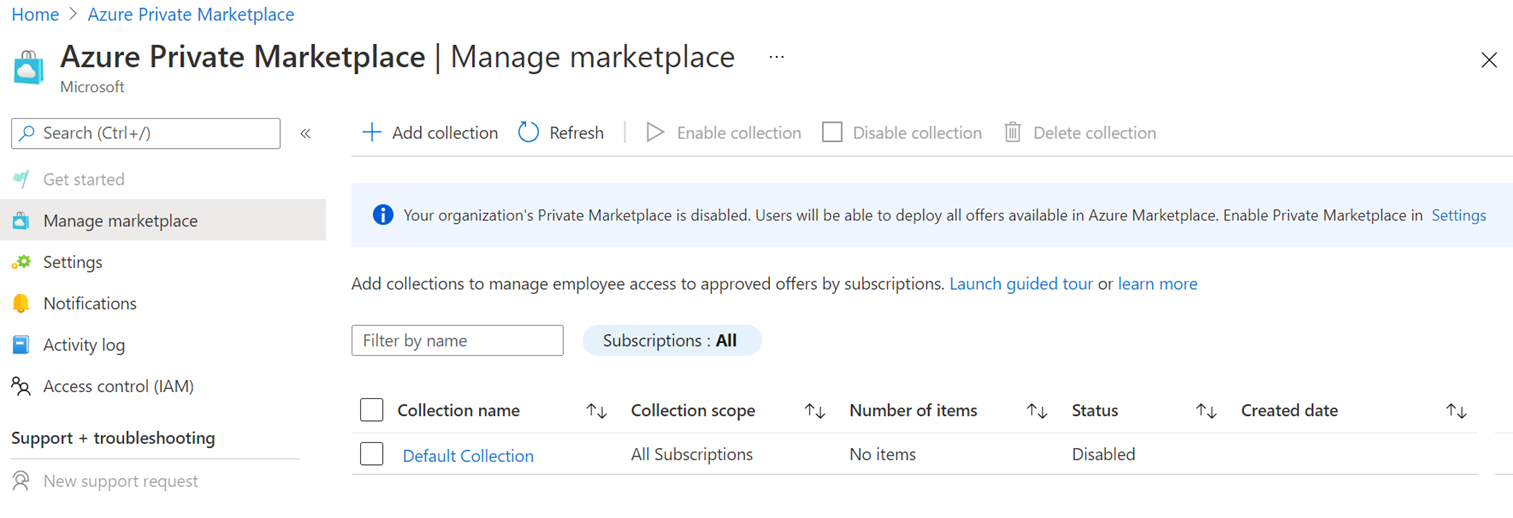
Task: Click the Refresh circular arrow icon
Action: (529, 132)
